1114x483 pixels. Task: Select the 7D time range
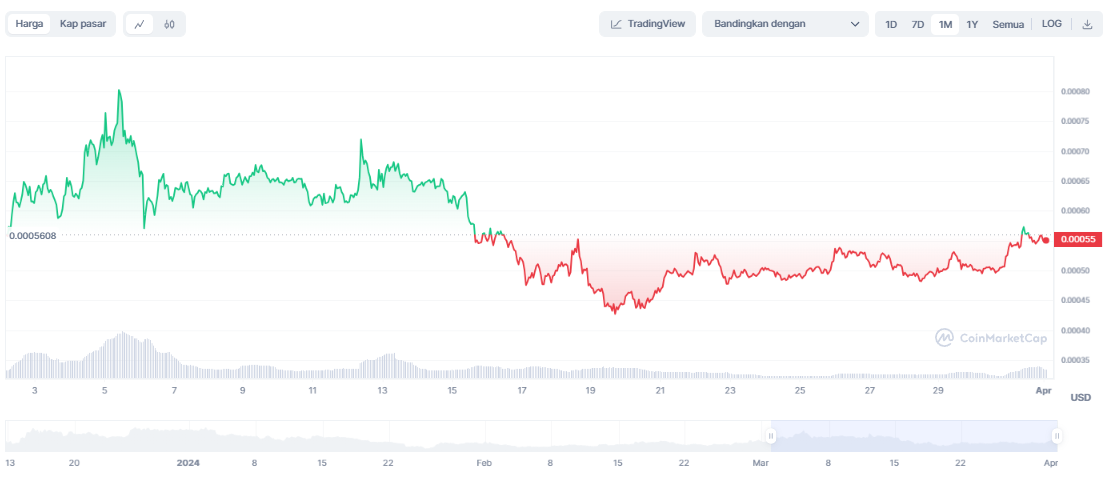coord(917,24)
